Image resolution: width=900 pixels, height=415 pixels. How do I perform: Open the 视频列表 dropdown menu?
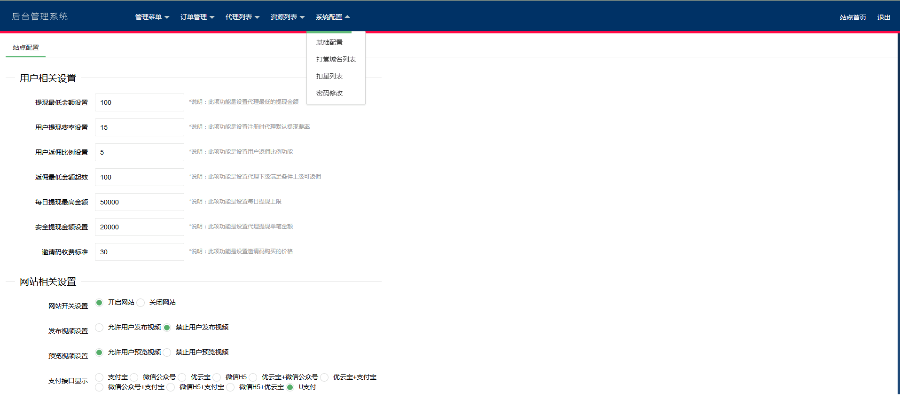tap(287, 17)
